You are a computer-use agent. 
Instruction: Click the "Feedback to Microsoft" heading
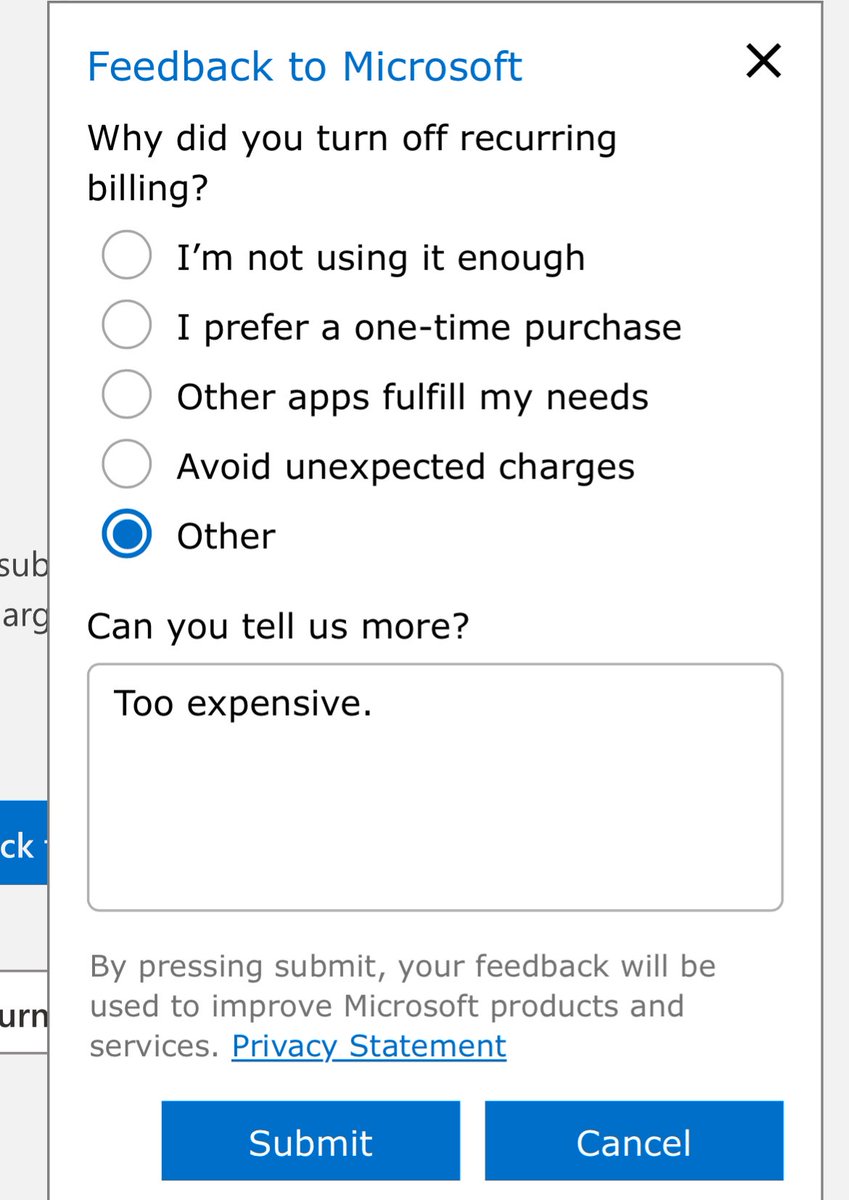pyautogui.click(x=305, y=67)
